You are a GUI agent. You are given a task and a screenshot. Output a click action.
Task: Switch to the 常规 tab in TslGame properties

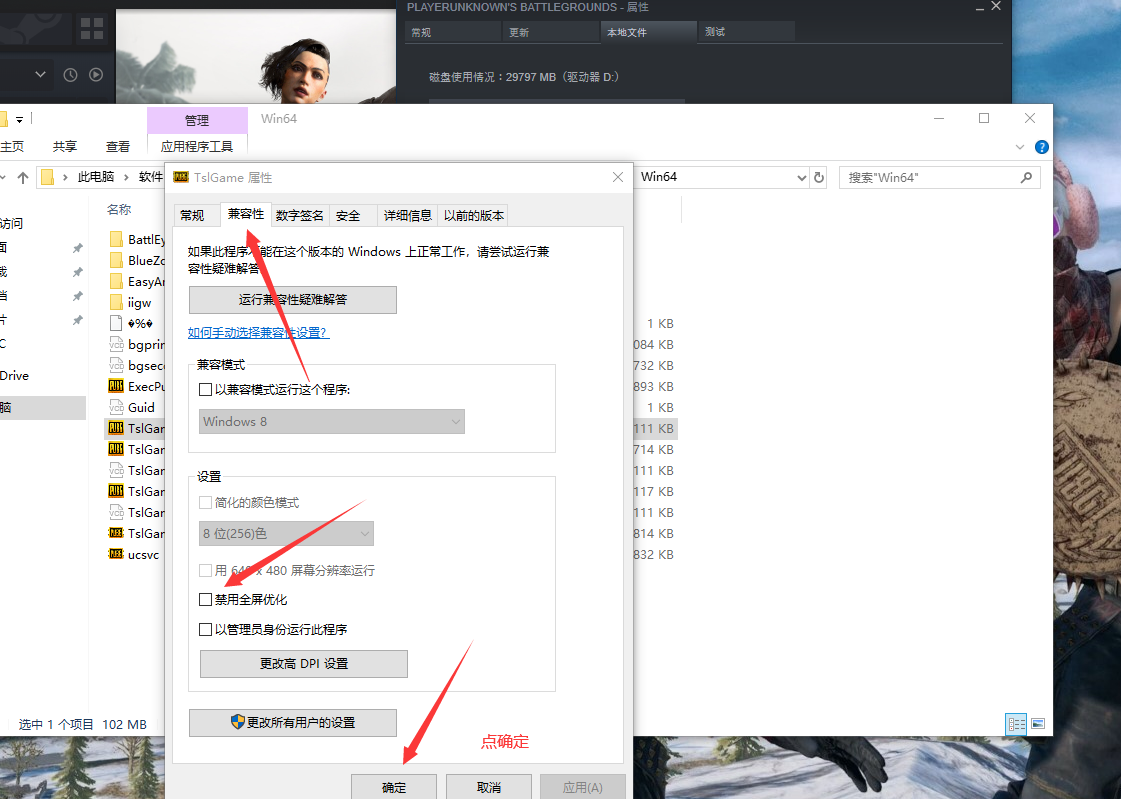[192, 215]
